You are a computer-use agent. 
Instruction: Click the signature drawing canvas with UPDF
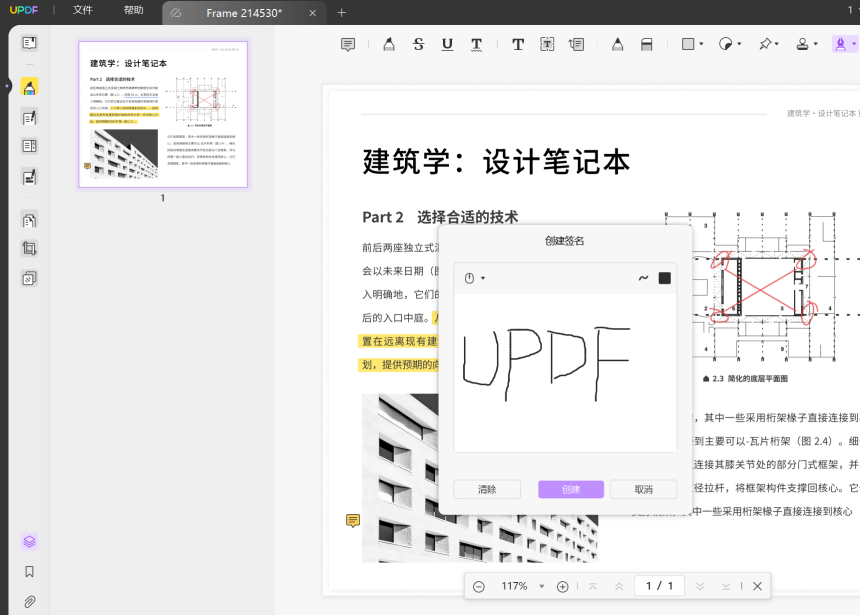click(565, 373)
